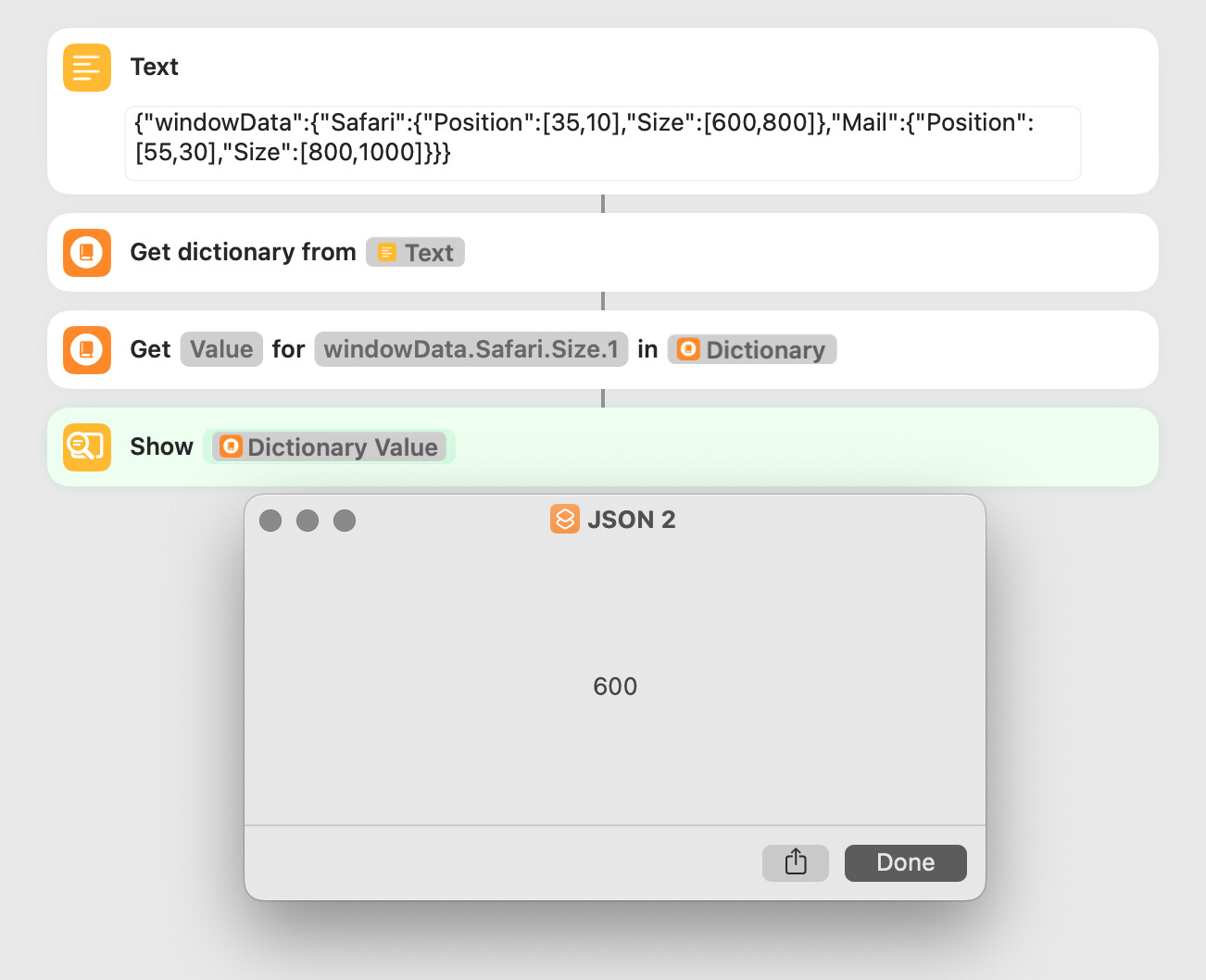Click the Done button
Image resolution: width=1206 pixels, height=980 pixels.
(x=906, y=863)
